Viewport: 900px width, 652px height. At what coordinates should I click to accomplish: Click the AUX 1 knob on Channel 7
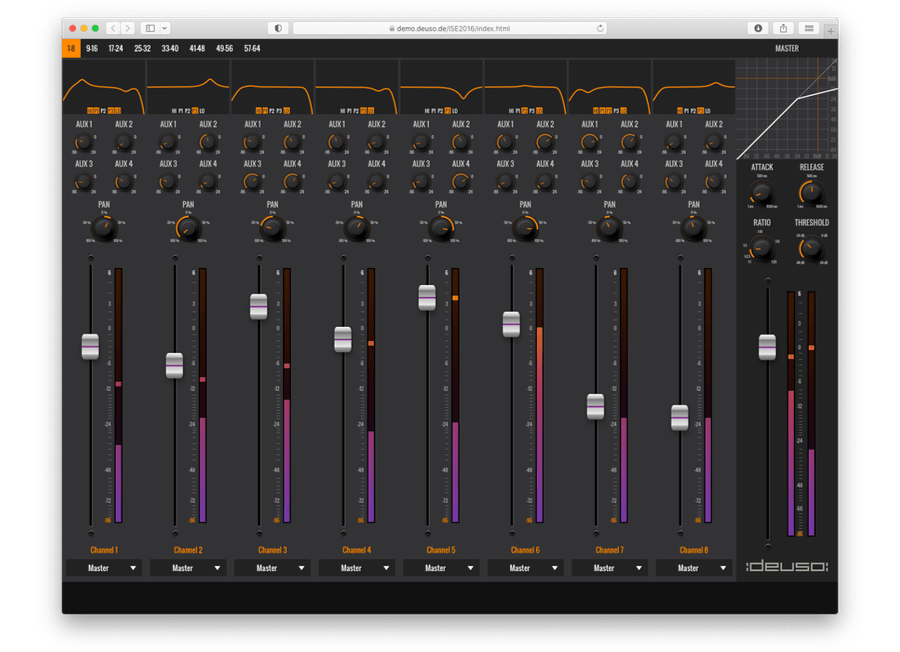[x=589, y=142]
